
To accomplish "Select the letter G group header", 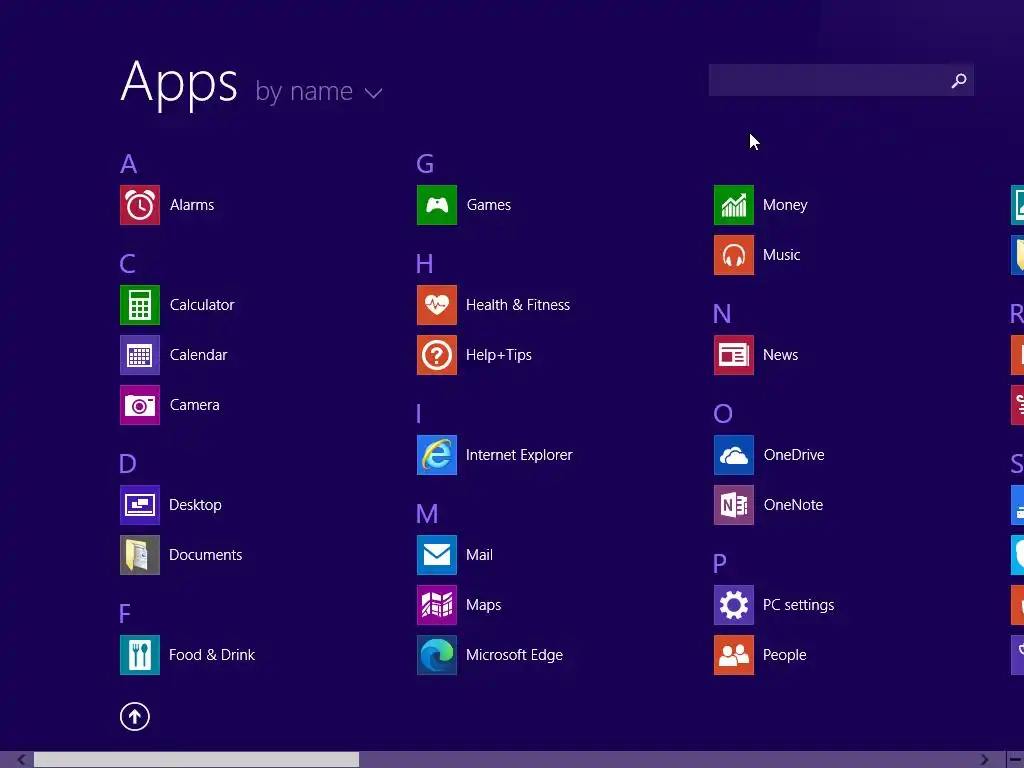I will pyautogui.click(x=425, y=164).
